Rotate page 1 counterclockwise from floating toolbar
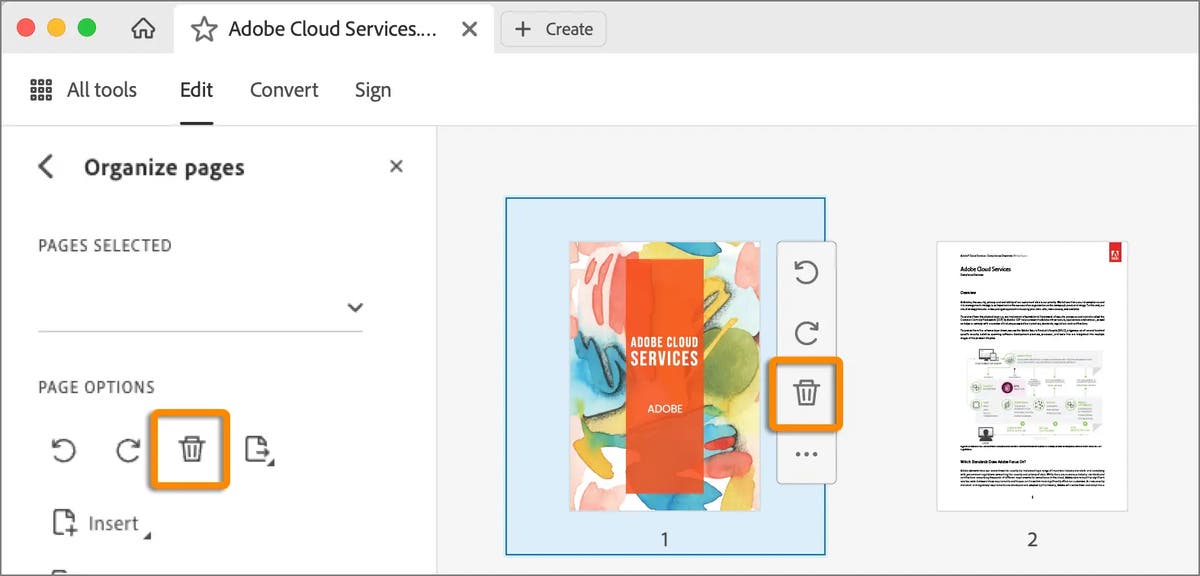The height and width of the screenshot is (576, 1200). click(806, 273)
